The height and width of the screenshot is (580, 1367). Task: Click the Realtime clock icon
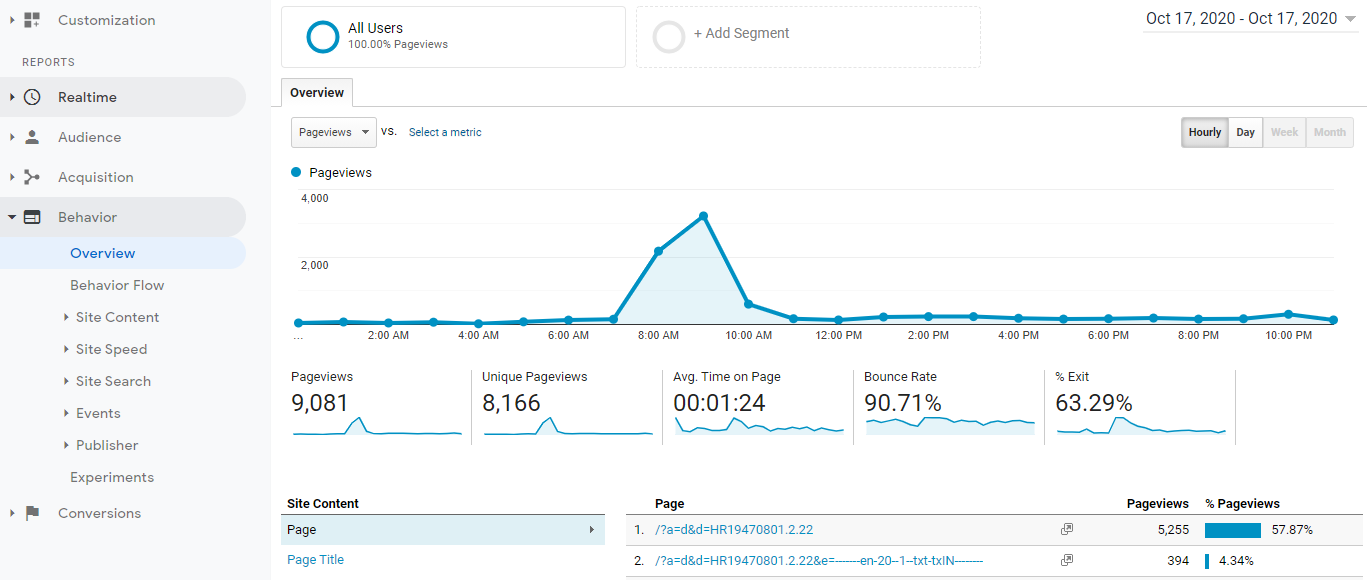pos(32,97)
